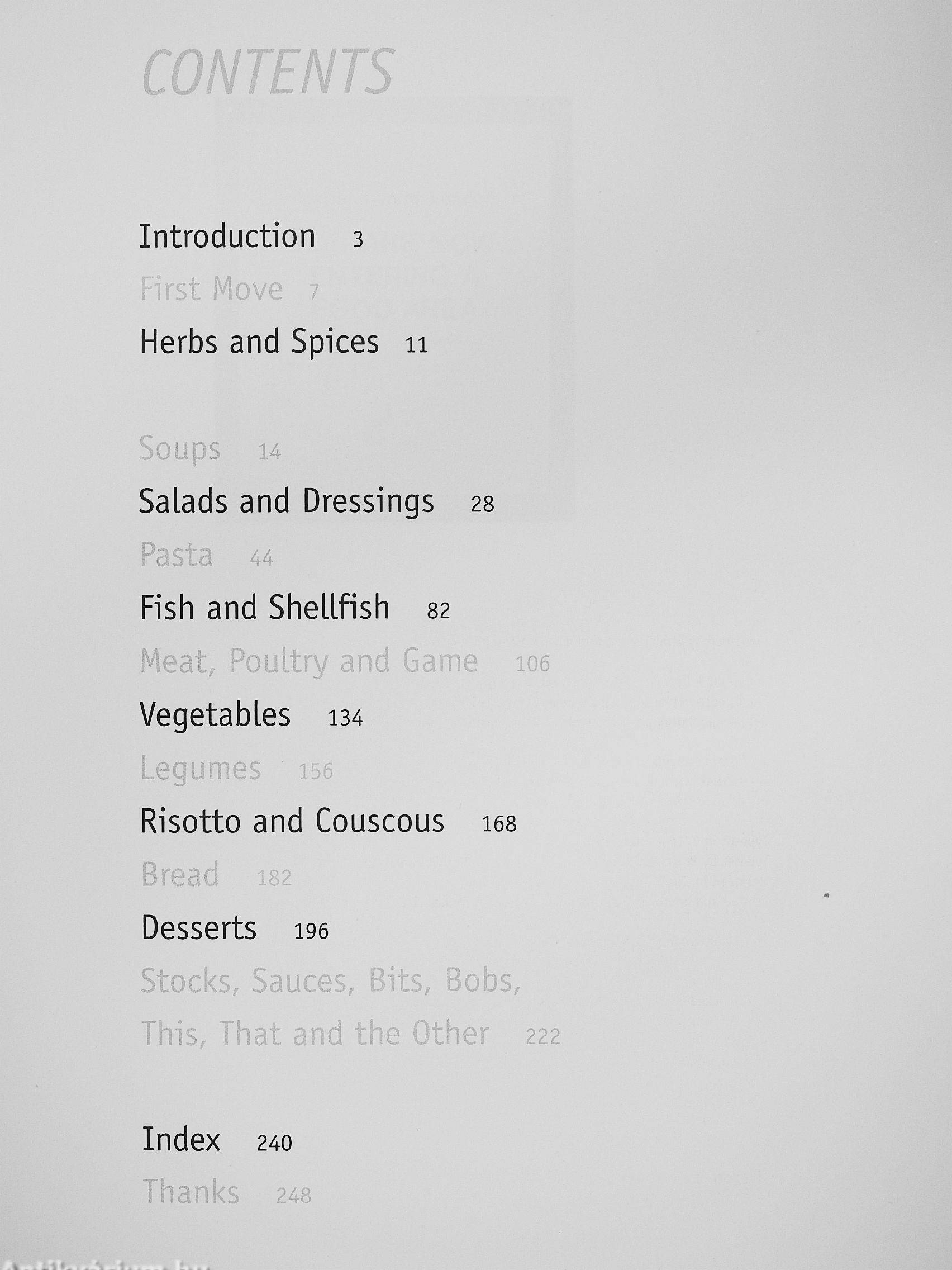Select Risotto and Couscous

coord(292,821)
